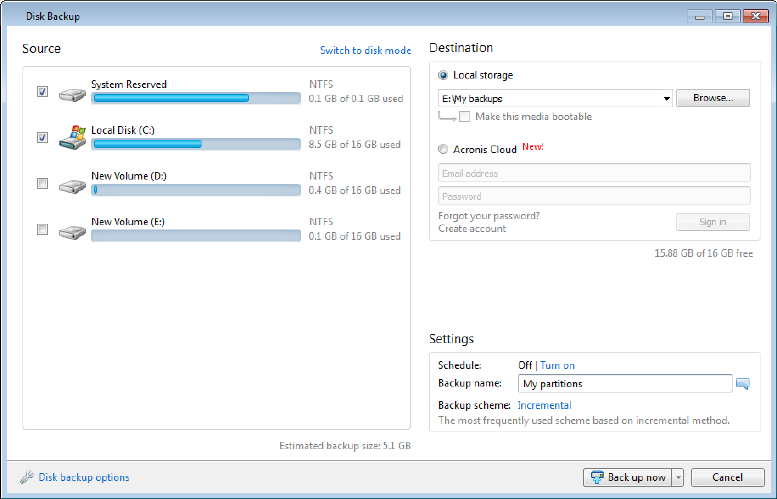This screenshot has height=499, width=777.
Task: Open the Back up now dropdown arrow
Action: [678, 478]
